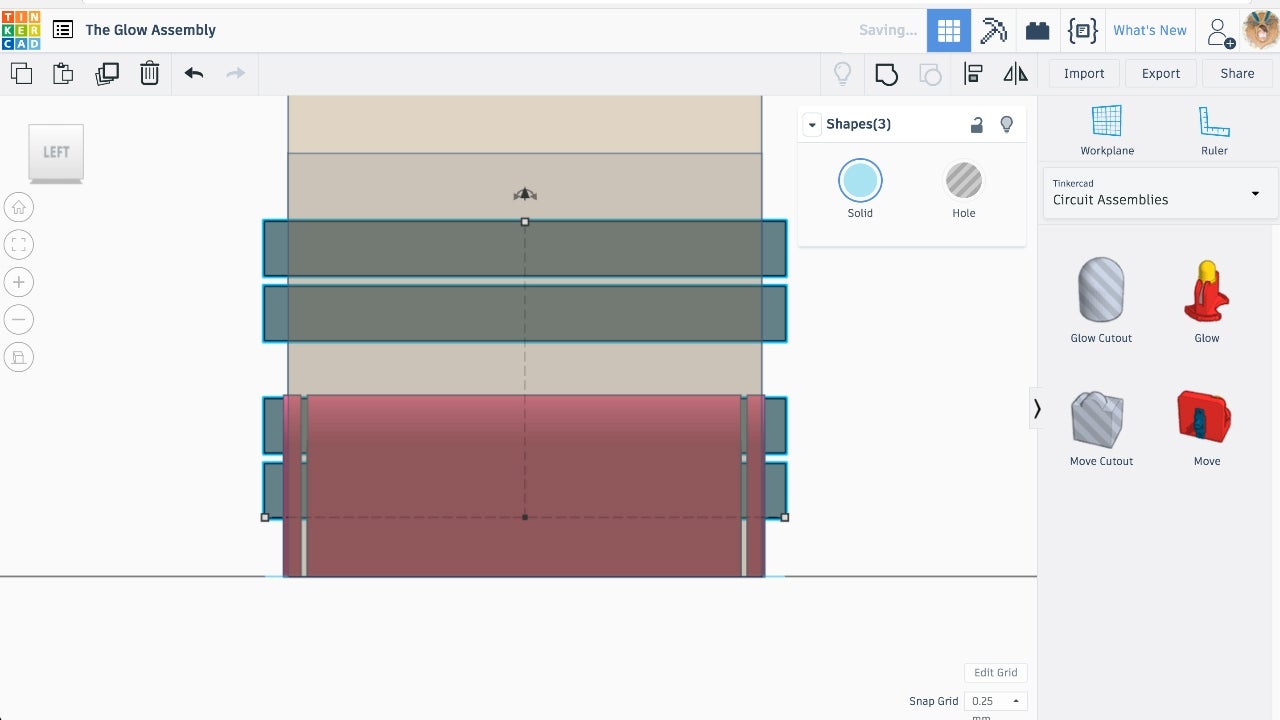Open the Align tool

973,73
